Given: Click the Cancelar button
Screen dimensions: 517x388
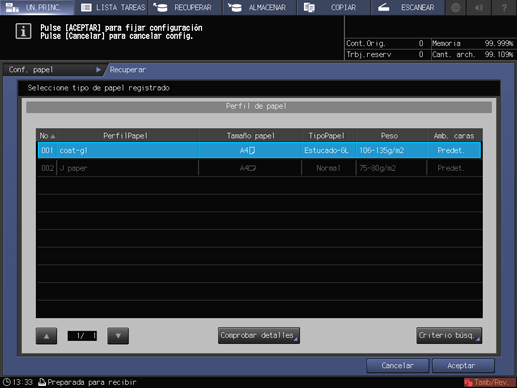Looking at the screenshot, I should [397, 366].
